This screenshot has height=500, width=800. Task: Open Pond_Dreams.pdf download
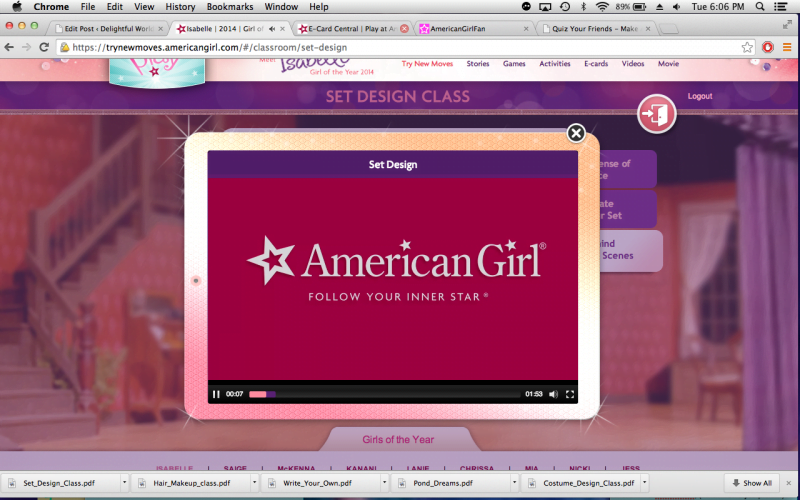[x=443, y=483]
